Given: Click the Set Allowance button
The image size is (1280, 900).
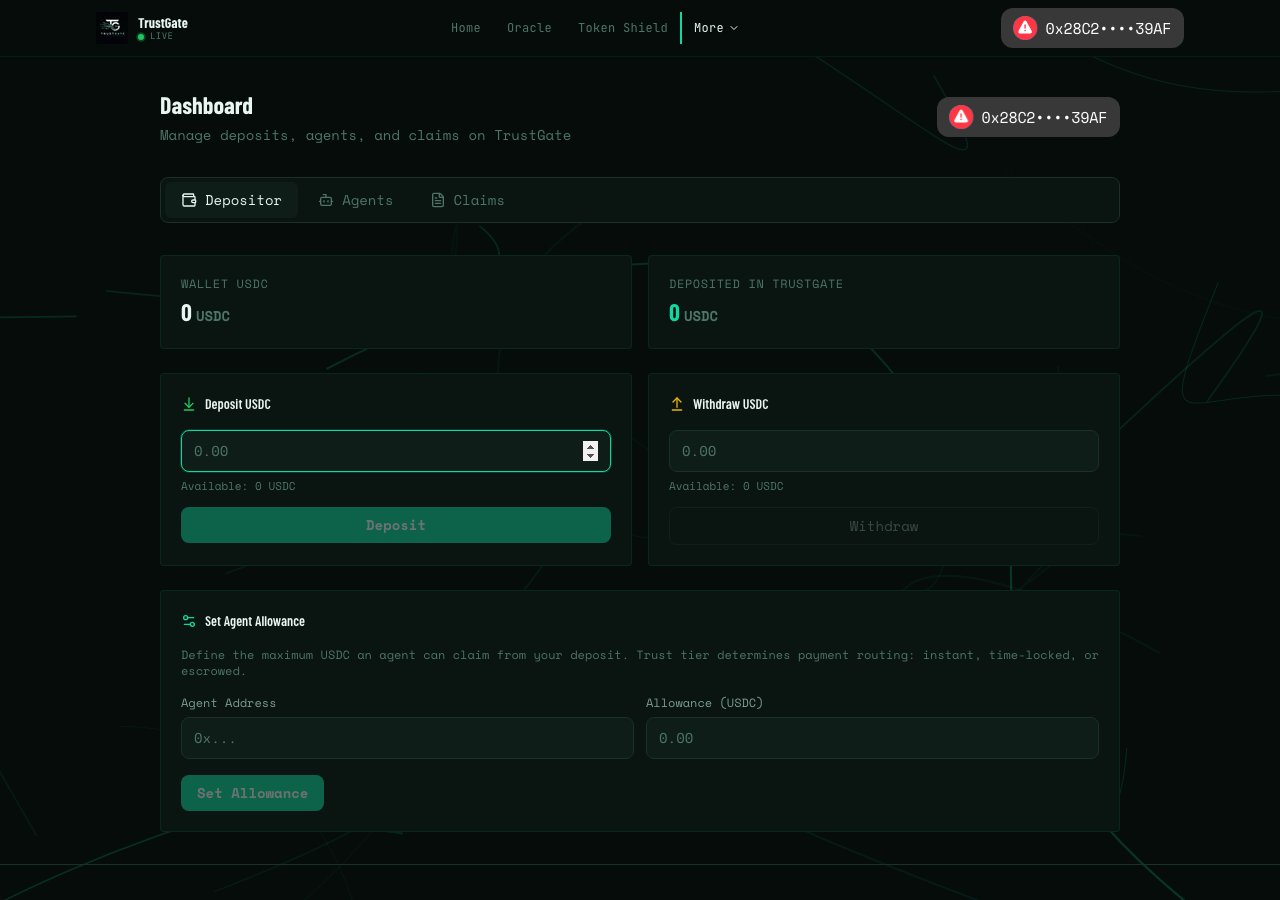Looking at the screenshot, I should point(252,793).
